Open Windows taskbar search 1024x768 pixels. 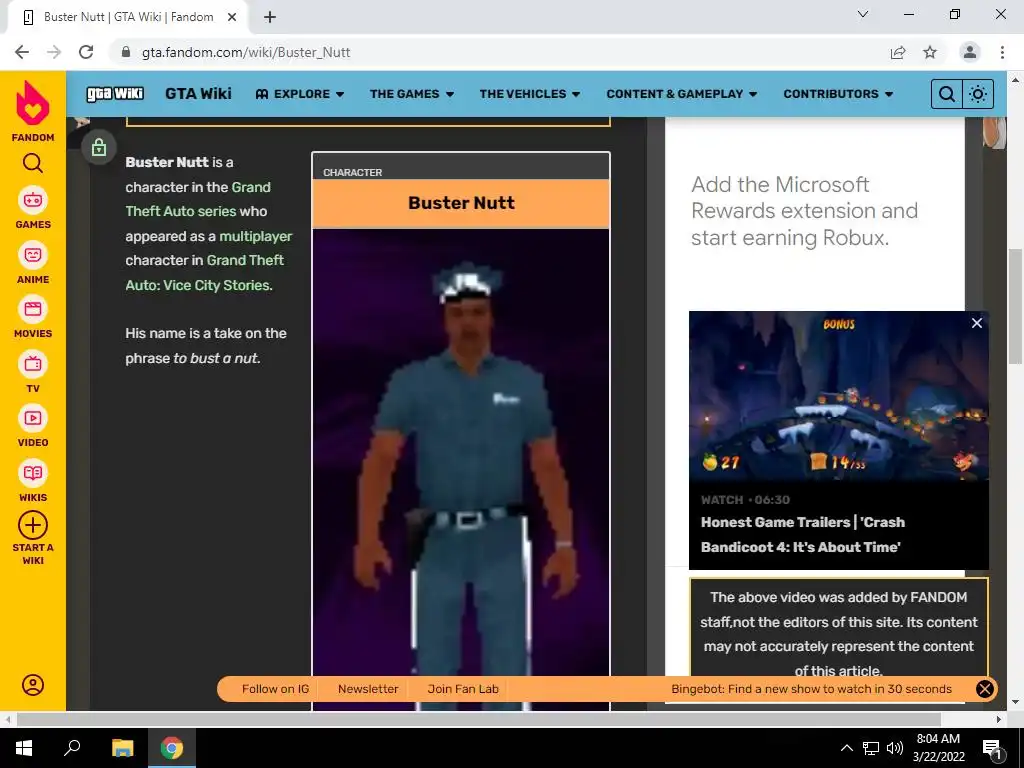click(x=72, y=748)
